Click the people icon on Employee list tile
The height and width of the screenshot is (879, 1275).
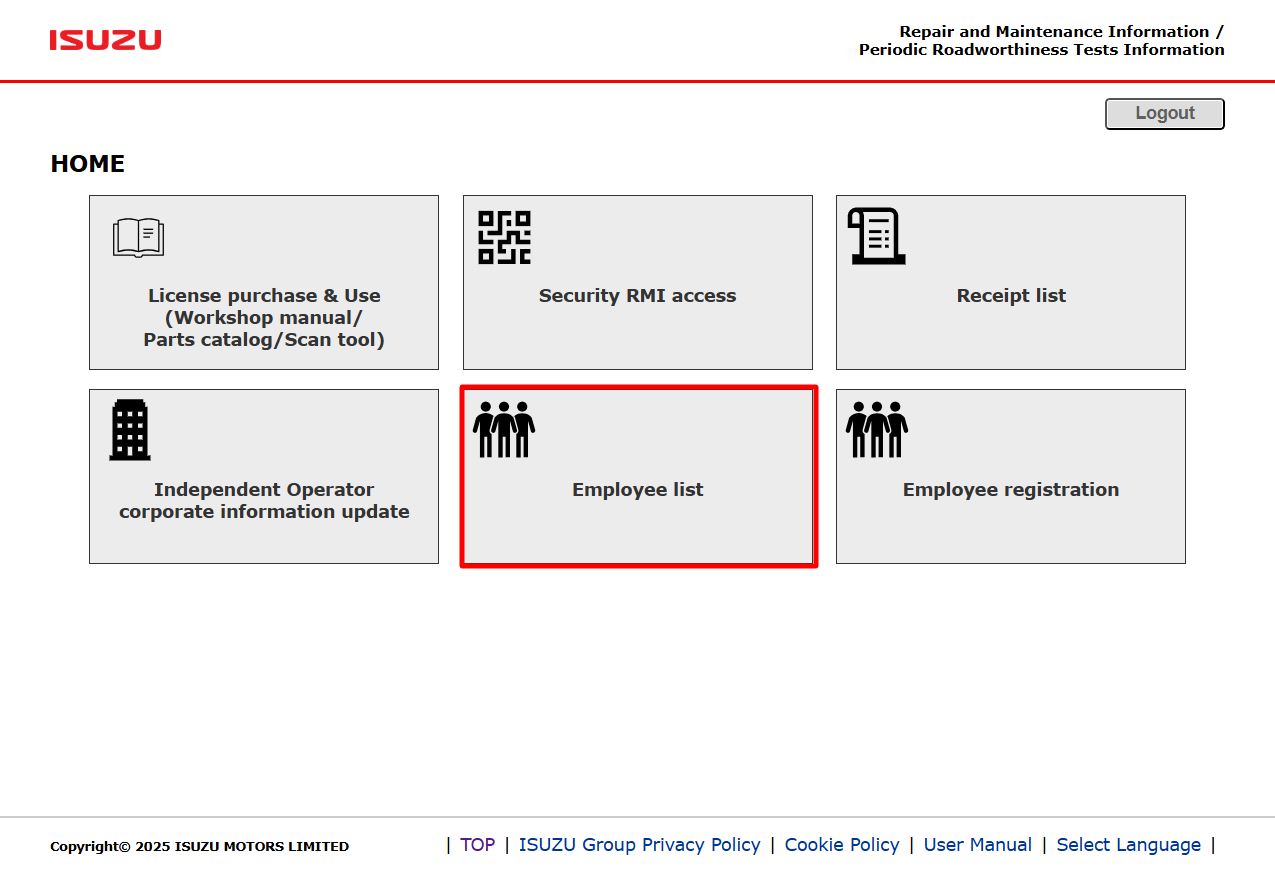504,430
